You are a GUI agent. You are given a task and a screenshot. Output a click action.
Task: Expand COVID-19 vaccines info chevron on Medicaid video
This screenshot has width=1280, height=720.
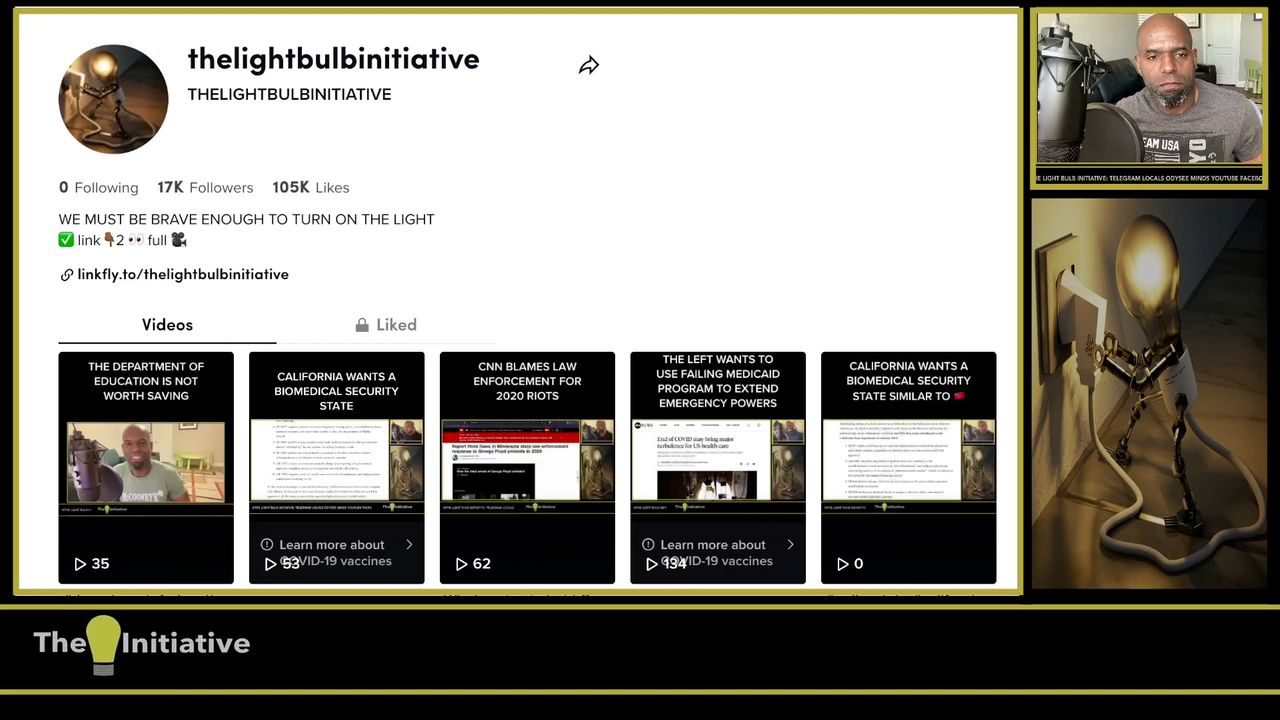point(790,545)
